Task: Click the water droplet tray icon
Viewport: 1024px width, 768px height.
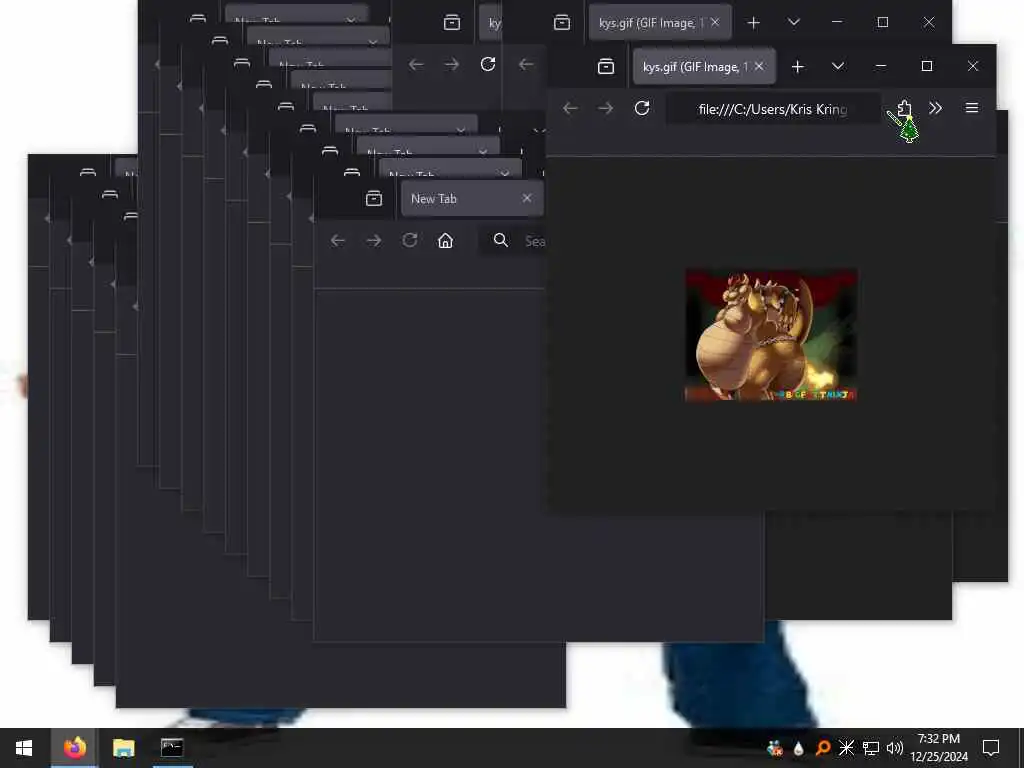Action: pos(798,748)
